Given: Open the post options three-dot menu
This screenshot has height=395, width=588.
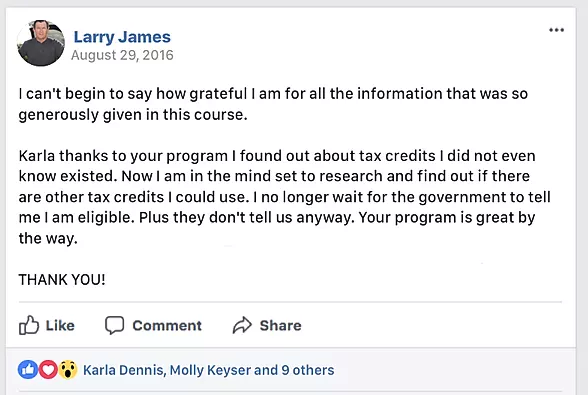Looking at the screenshot, I should coord(556,30).
